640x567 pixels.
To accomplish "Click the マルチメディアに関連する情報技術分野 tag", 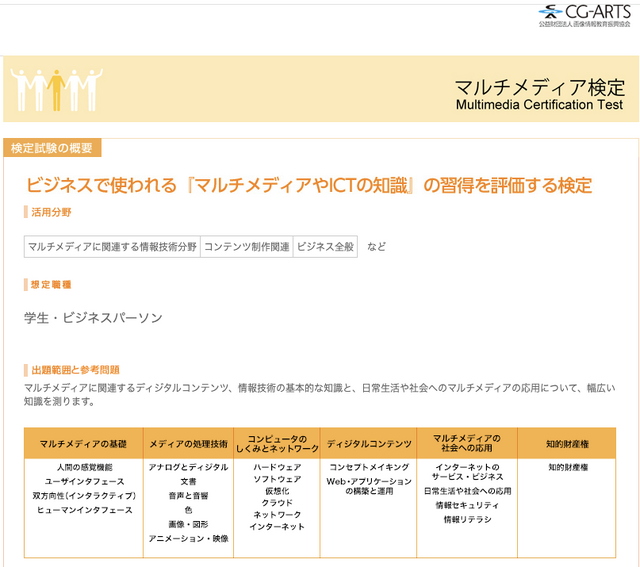I will click(x=112, y=247).
